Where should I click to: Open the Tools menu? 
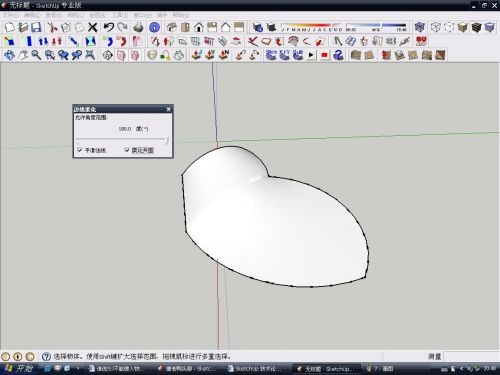[x=120, y=15]
